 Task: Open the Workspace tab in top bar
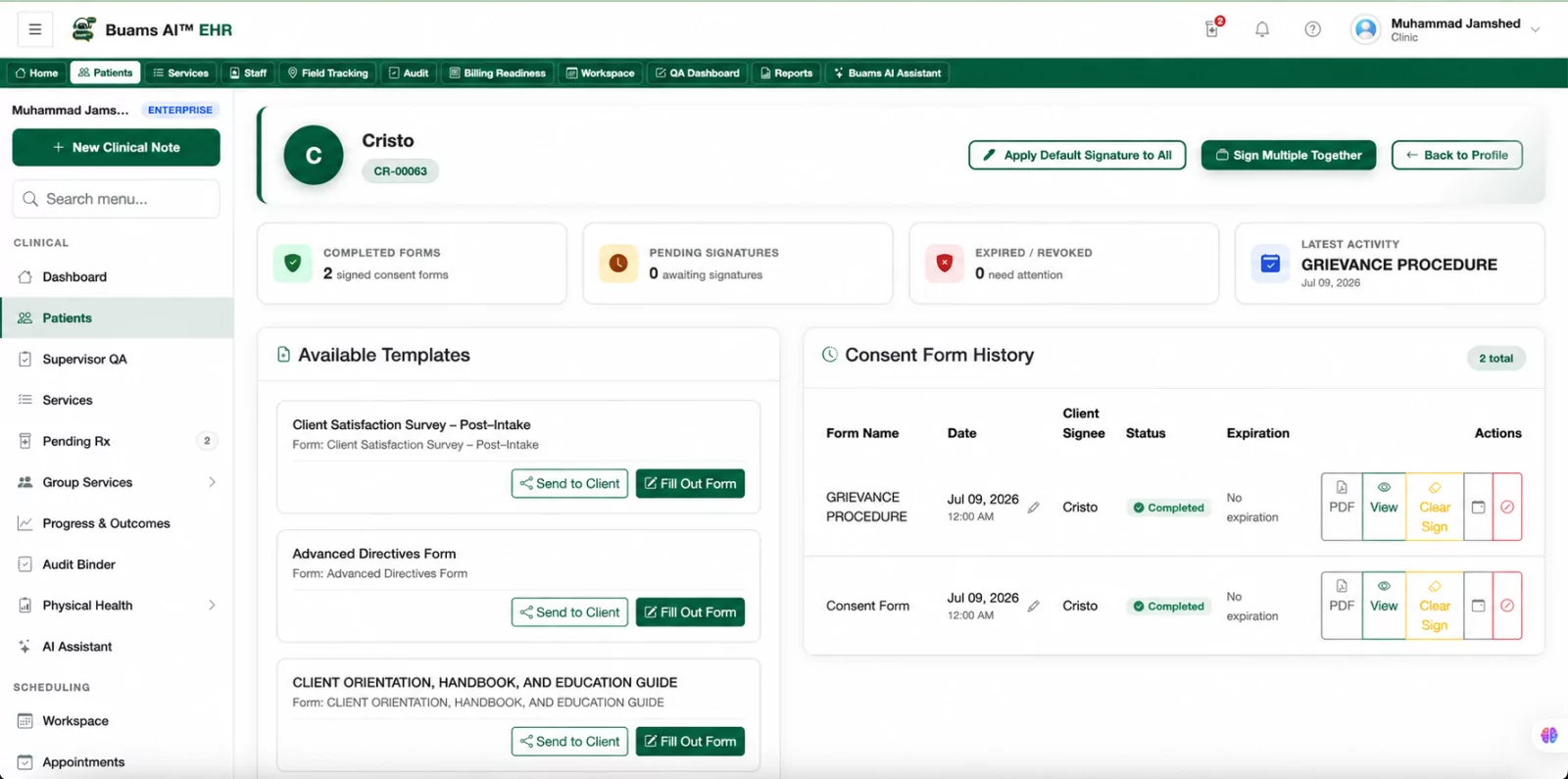601,73
